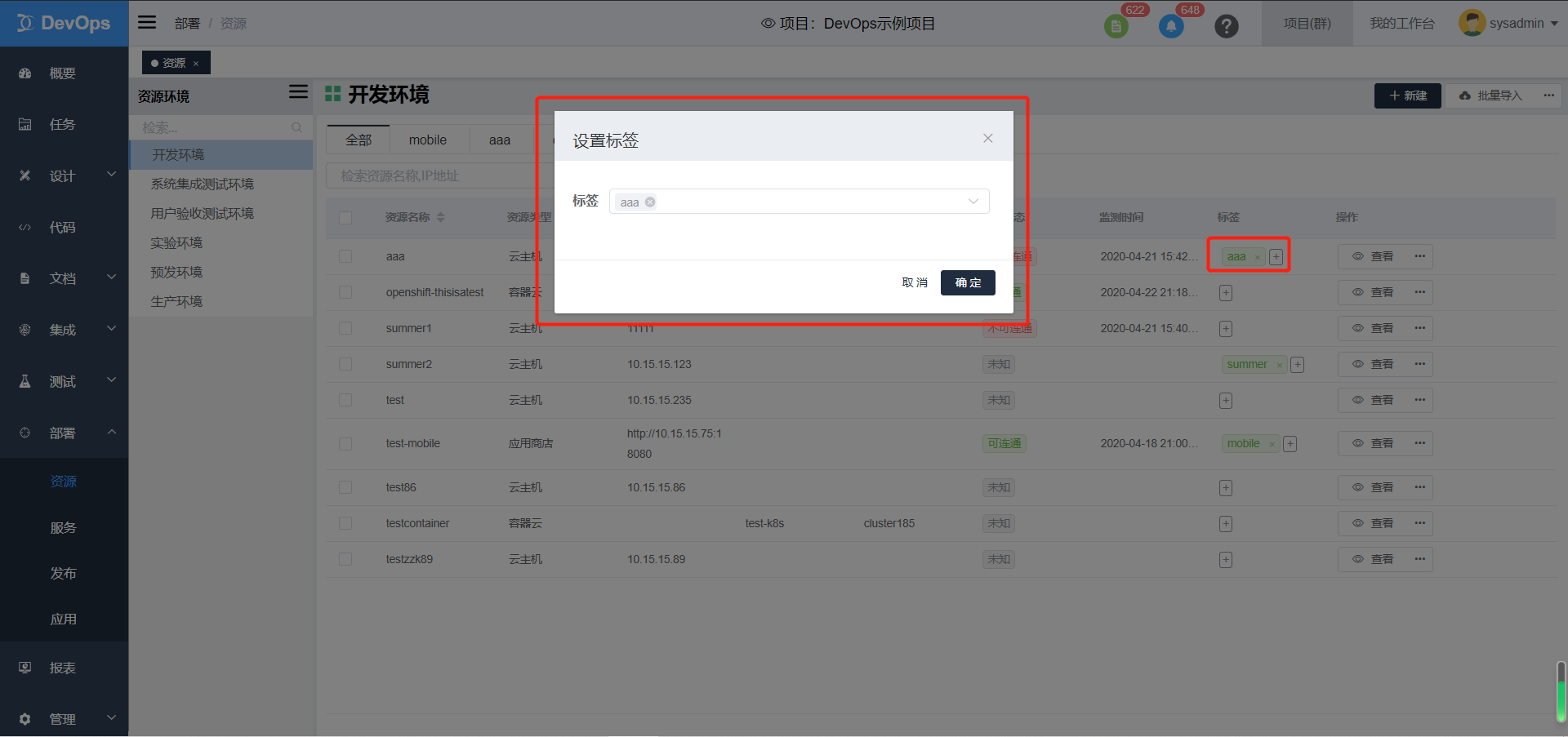
Task: Switch to the 全部 tab
Action: click(x=359, y=140)
